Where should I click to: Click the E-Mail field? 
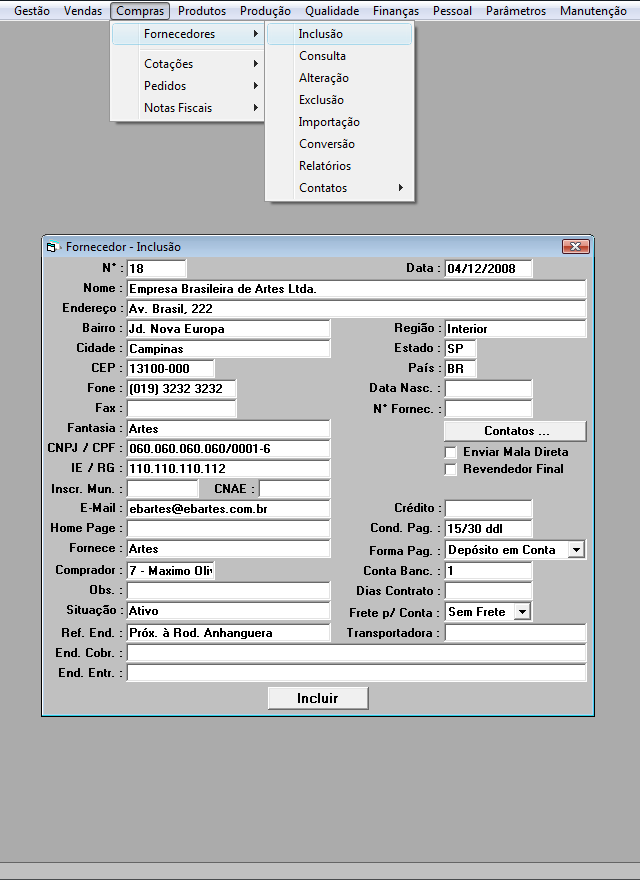point(228,508)
